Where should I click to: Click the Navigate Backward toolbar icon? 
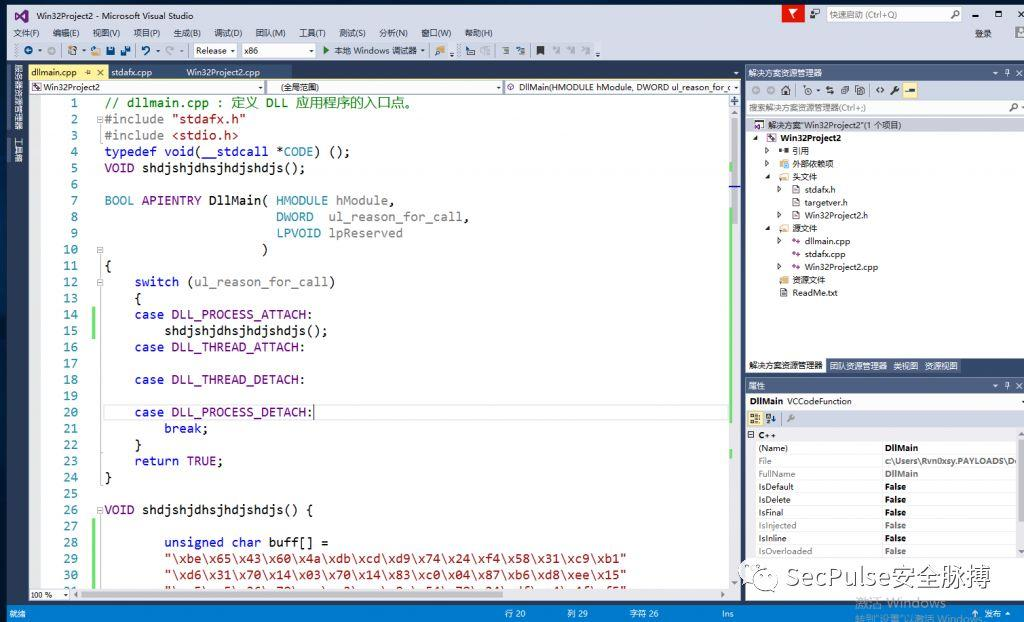tap(28, 50)
